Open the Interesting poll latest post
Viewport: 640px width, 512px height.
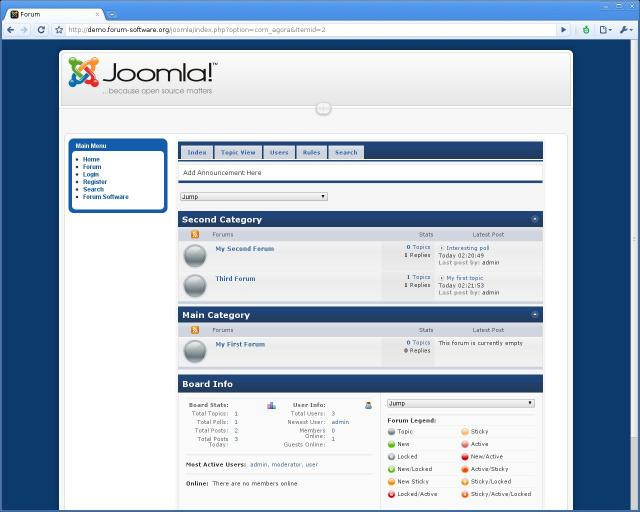pos(467,247)
